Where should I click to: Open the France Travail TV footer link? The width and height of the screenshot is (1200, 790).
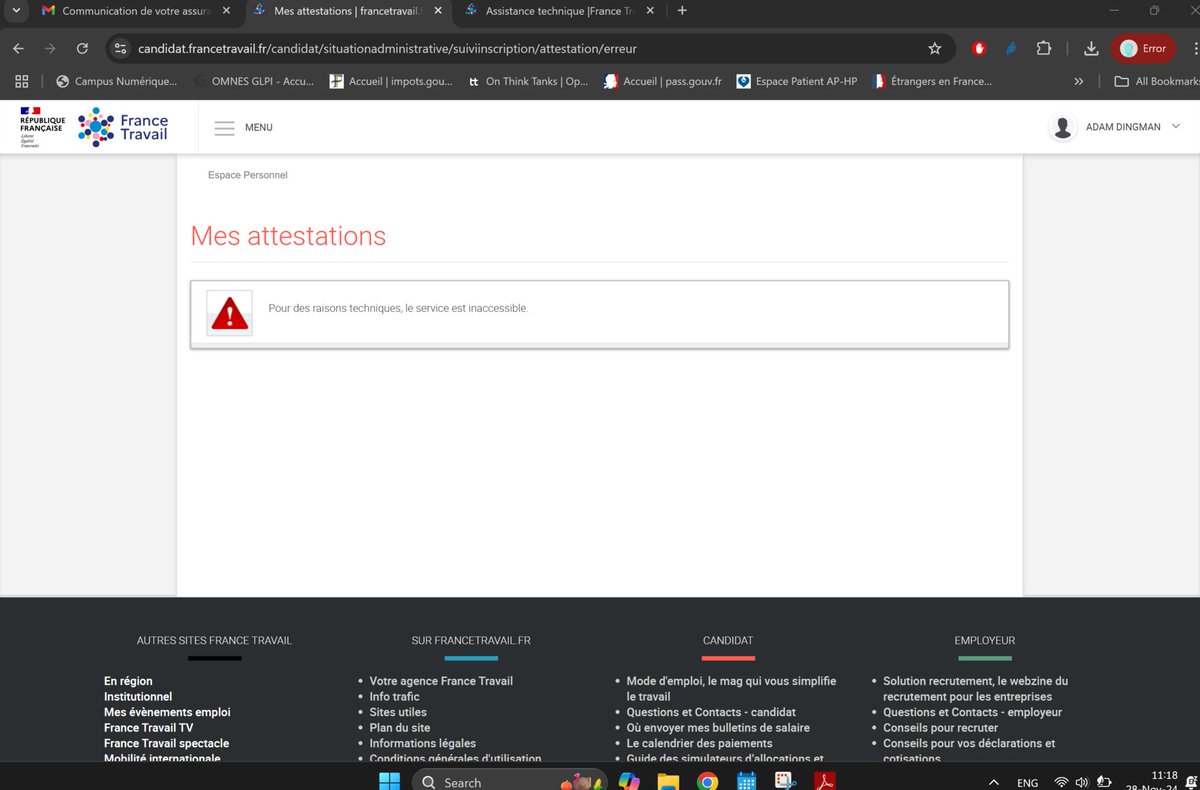pyautogui.click(x=148, y=728)
